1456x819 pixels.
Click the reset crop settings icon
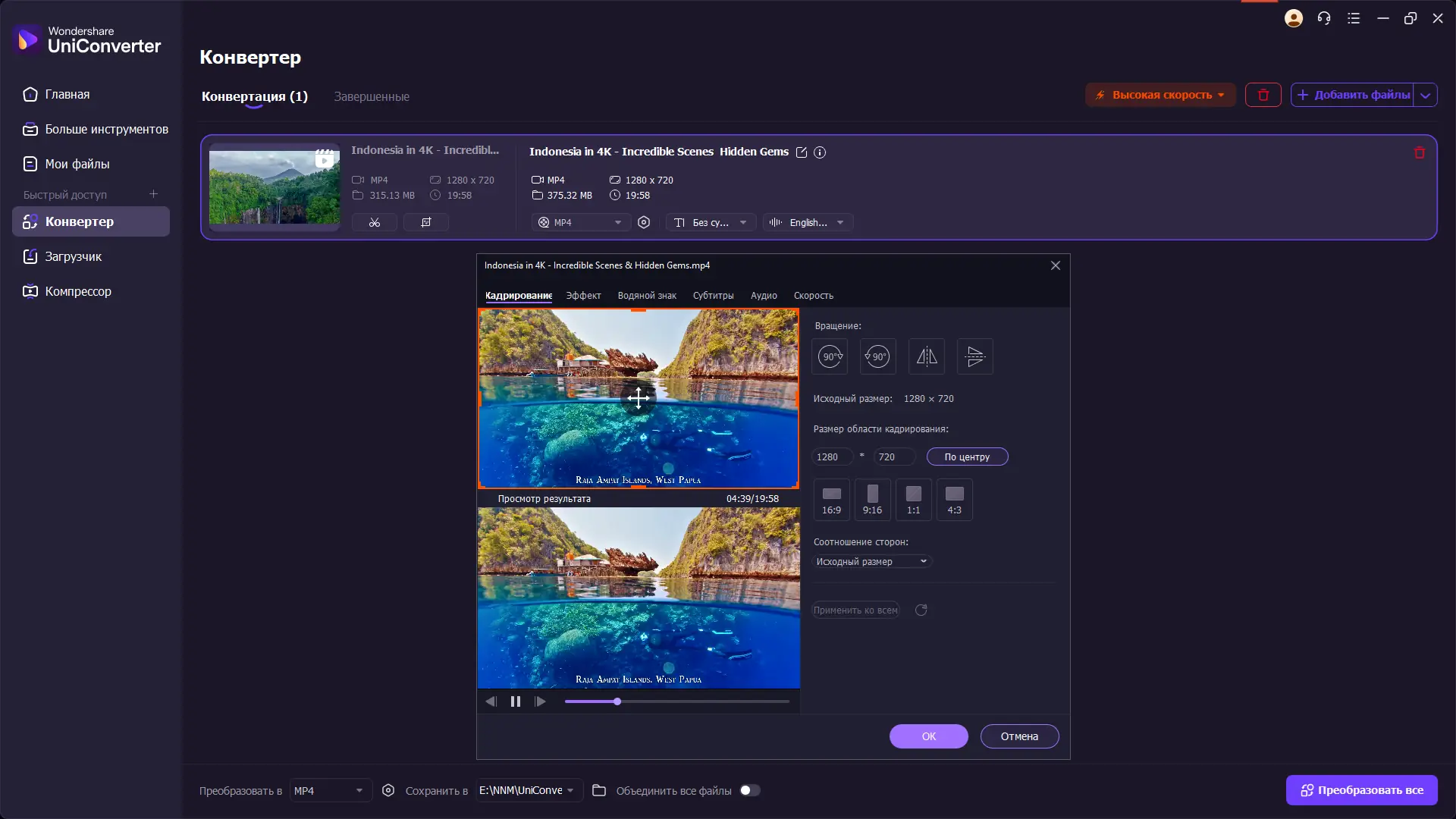[921, 610]
